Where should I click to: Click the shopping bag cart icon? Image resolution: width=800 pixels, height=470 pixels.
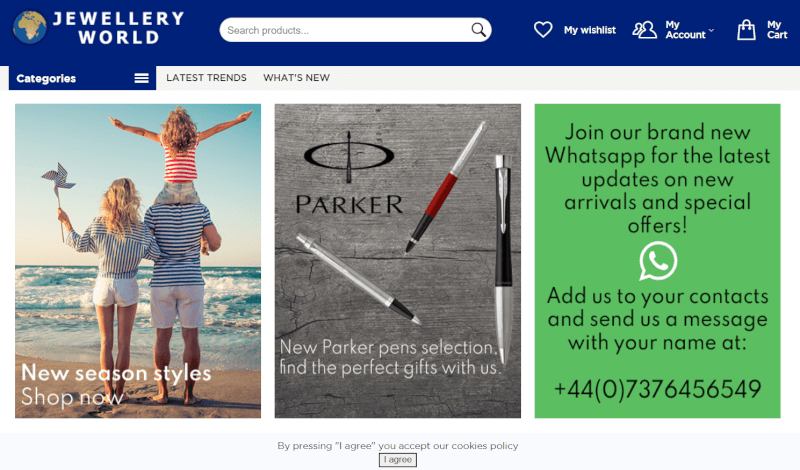(x=746, y=30)
